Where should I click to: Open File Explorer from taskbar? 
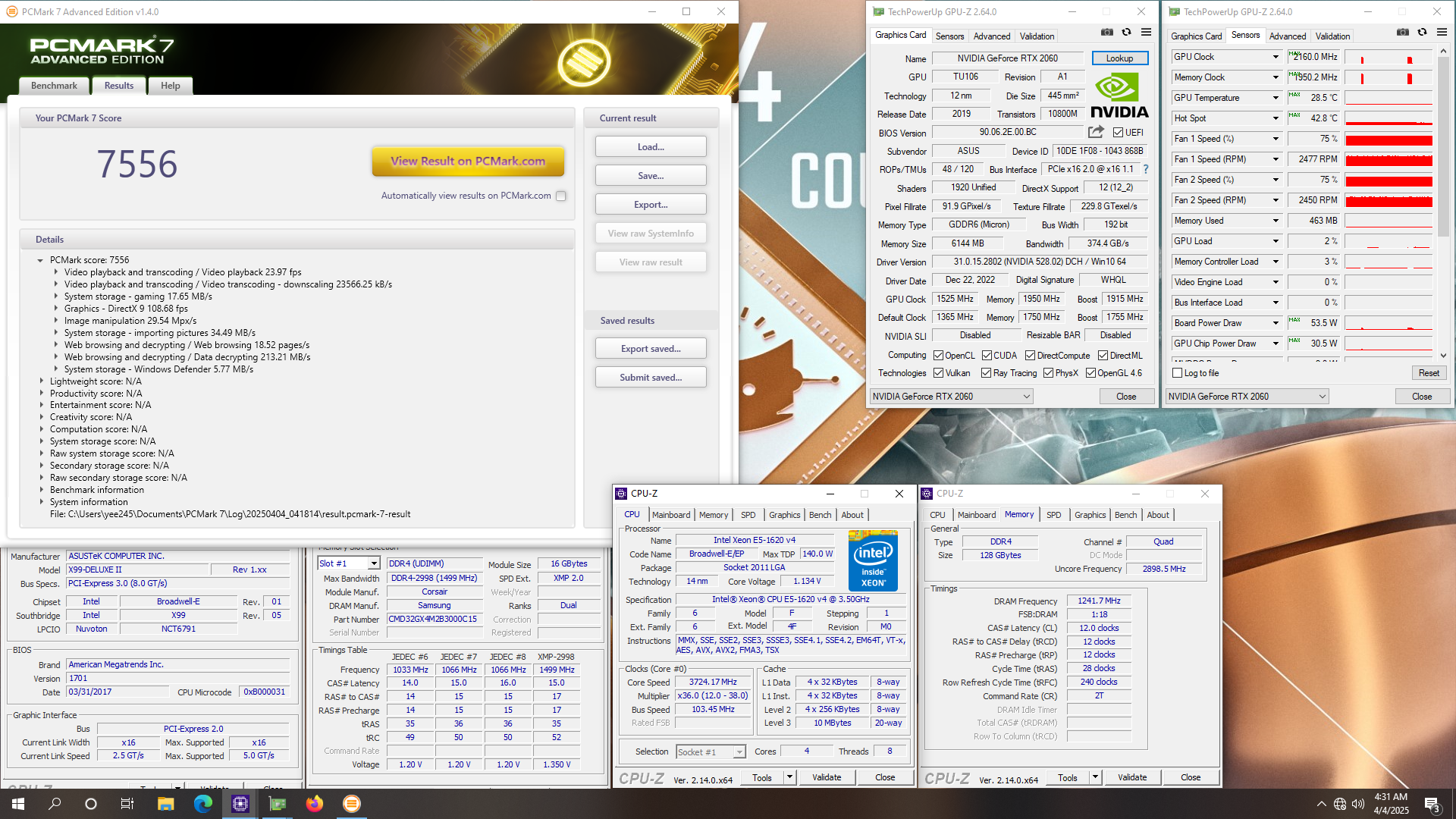165,804
